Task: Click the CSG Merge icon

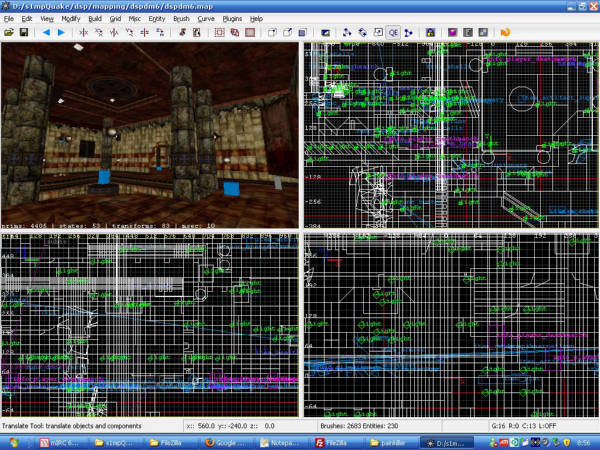Action: [x=288, y=33]
